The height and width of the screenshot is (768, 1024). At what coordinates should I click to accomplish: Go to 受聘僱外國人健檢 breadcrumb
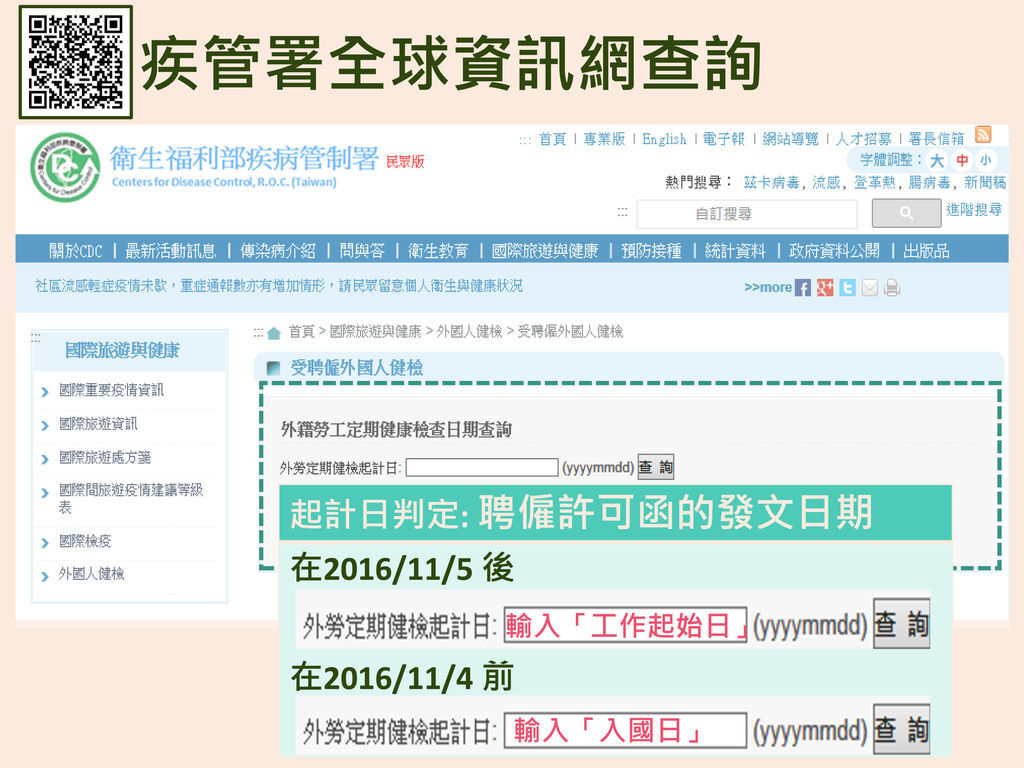570,332
